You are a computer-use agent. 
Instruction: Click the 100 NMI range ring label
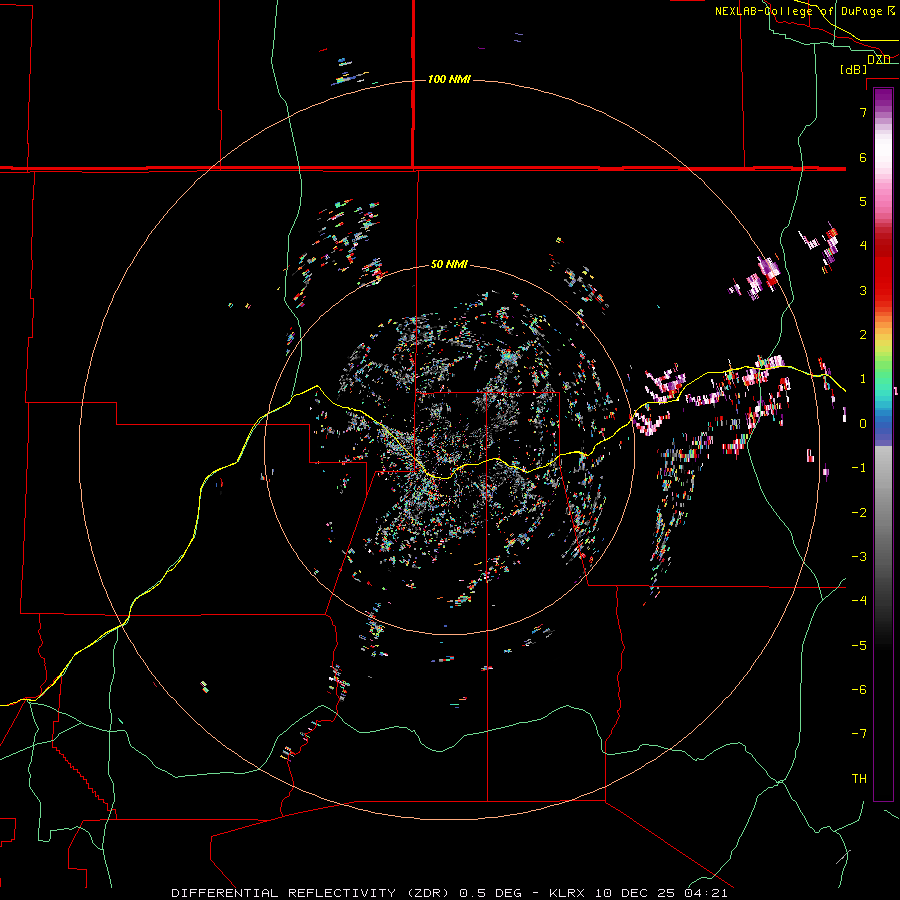click(x=449, y=79)
